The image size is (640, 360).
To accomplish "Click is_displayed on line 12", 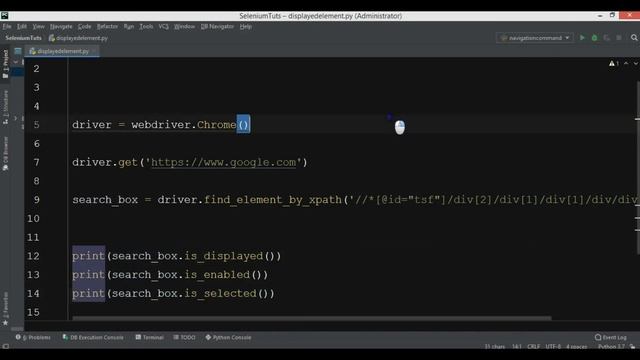I will coord(224,256).
